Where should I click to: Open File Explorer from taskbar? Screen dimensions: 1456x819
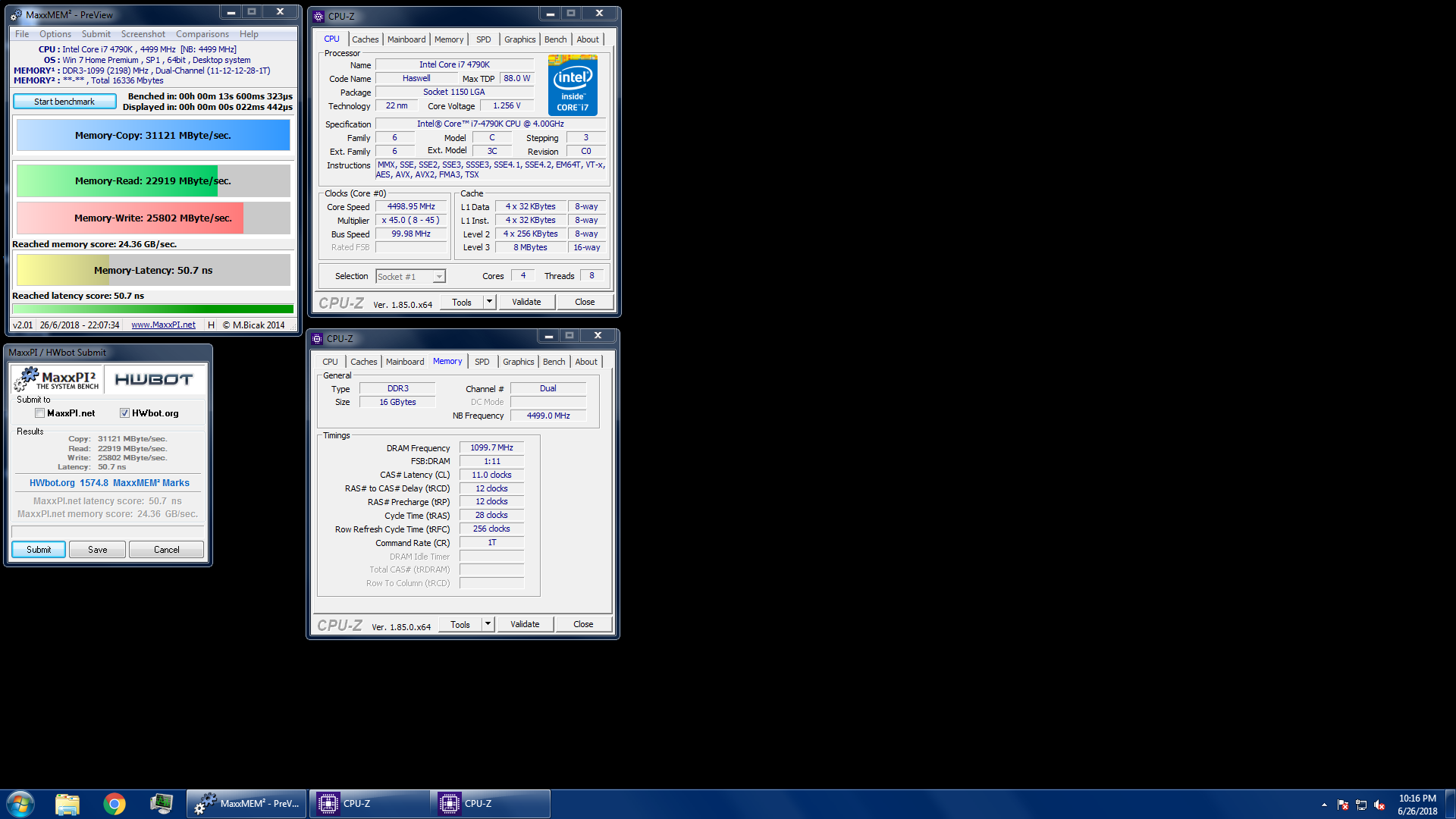pos(67,804)
